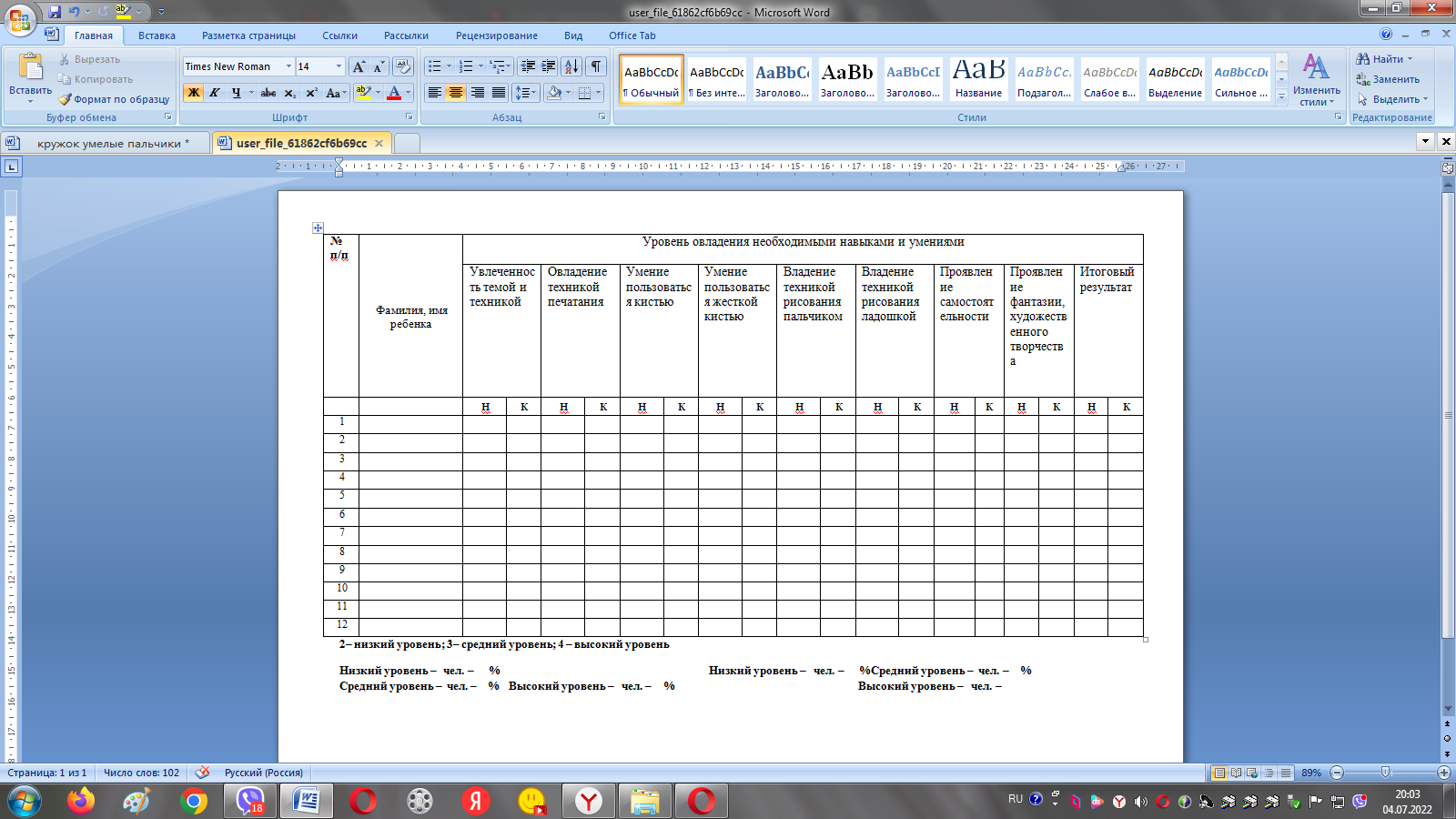Click the Заменить (Replace) button
The width and height of the screenshot is (1456, 819).
pos(1388,79)
